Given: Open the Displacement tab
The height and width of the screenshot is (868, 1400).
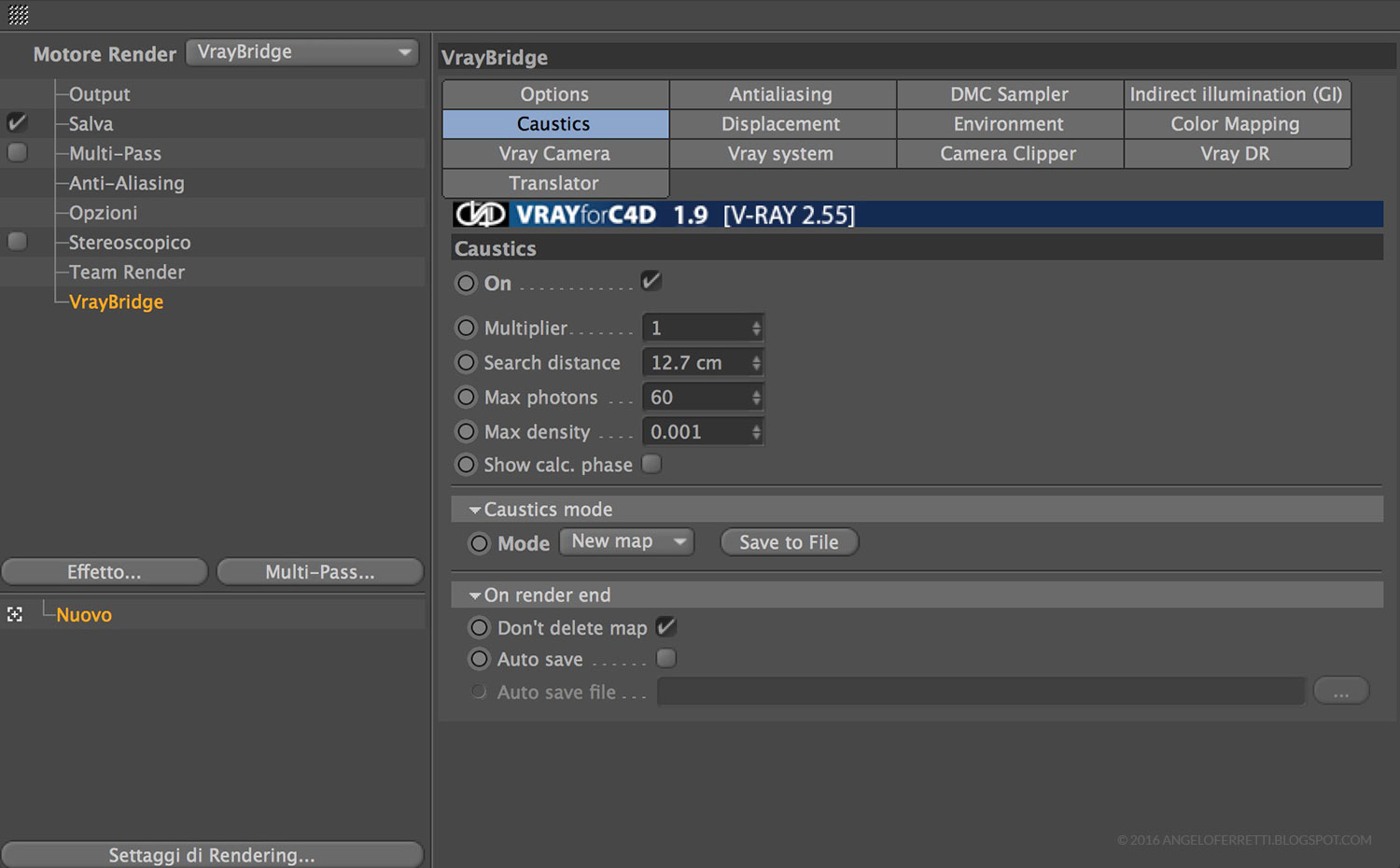Looking at the screenshot, I should pos(782,124).
